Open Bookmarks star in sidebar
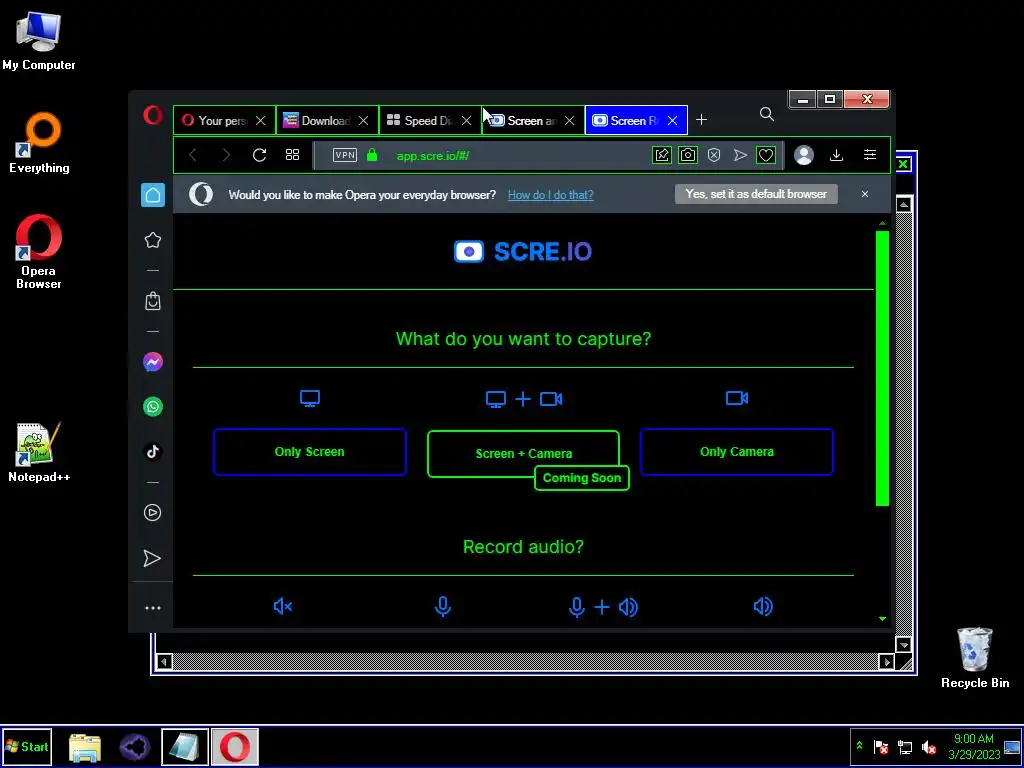Screen dimensions: 1024x768 coord(153,240)
